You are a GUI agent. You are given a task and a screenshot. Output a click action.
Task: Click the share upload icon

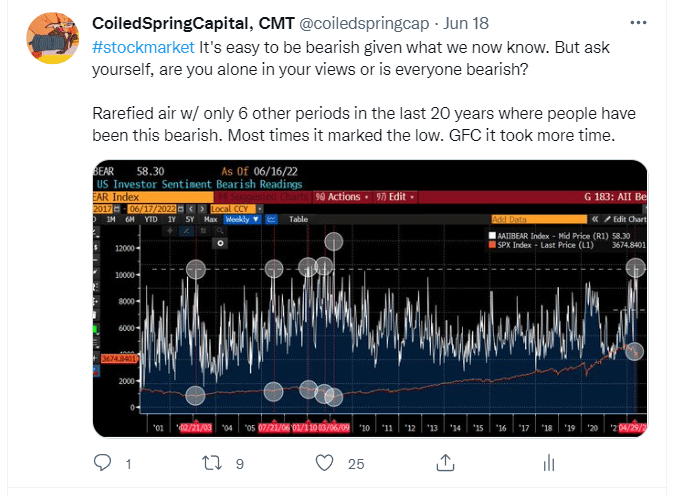coord(444,463)
